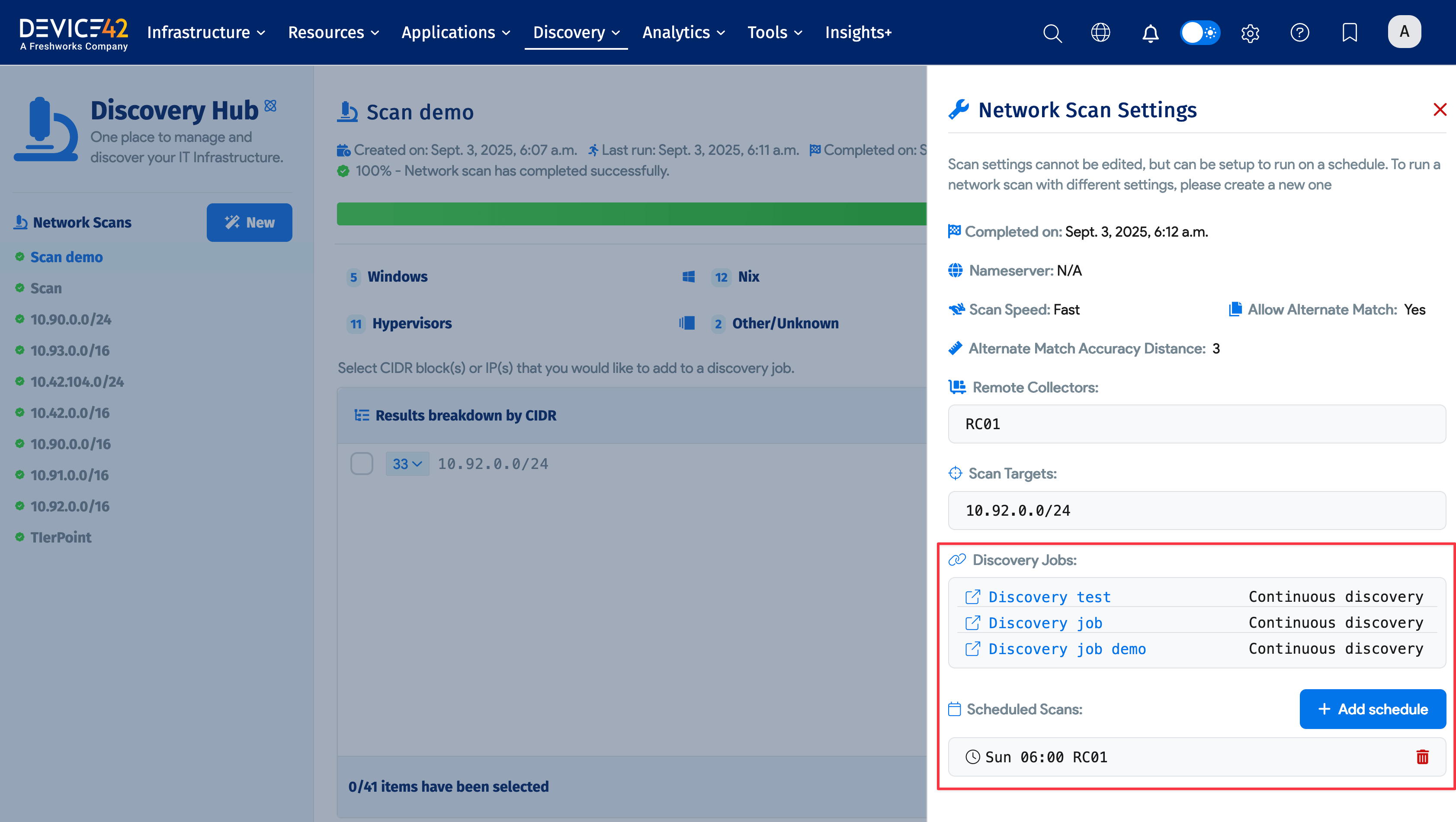This screenshot has height=822, width=1456.
Task: Expand the Tools menu chevron
Action: (798, 33)
